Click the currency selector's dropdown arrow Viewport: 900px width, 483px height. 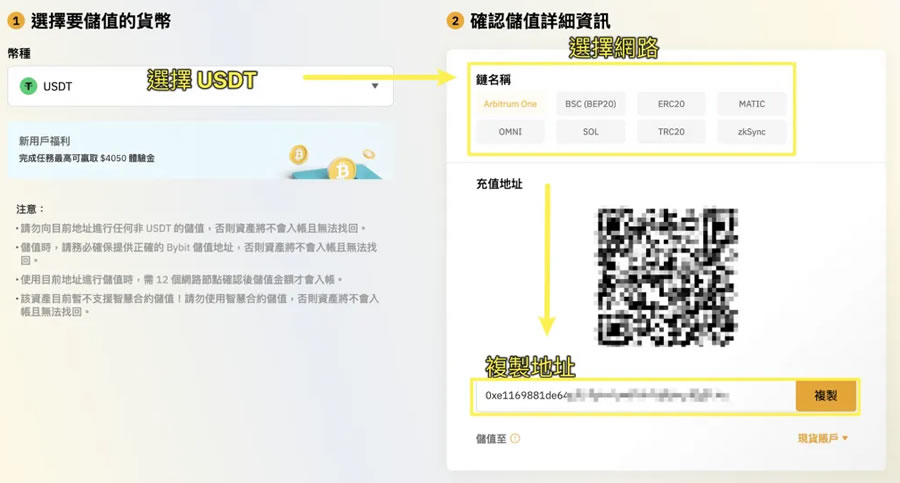click(x=375, y=86)
